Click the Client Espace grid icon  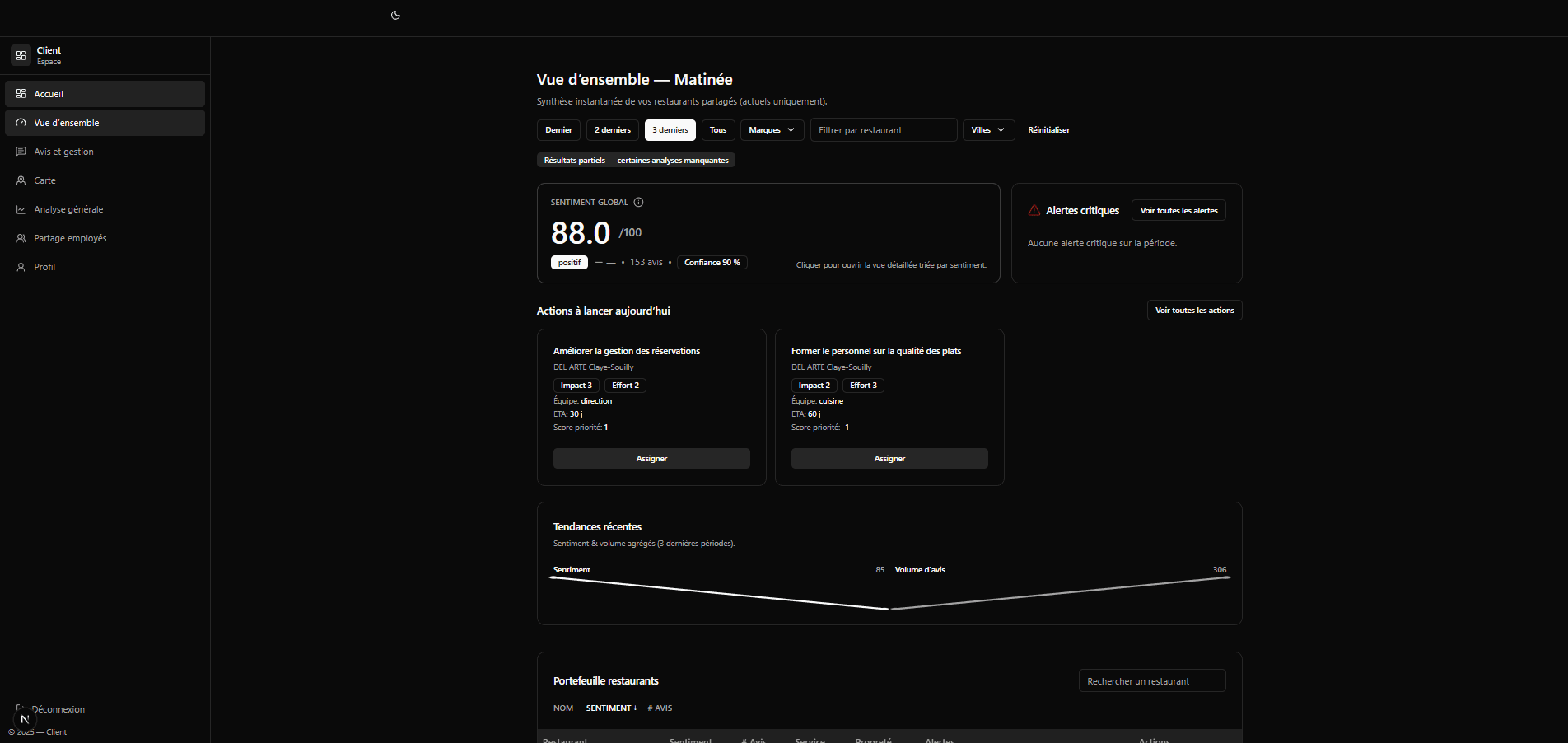[x=21, y=55]
